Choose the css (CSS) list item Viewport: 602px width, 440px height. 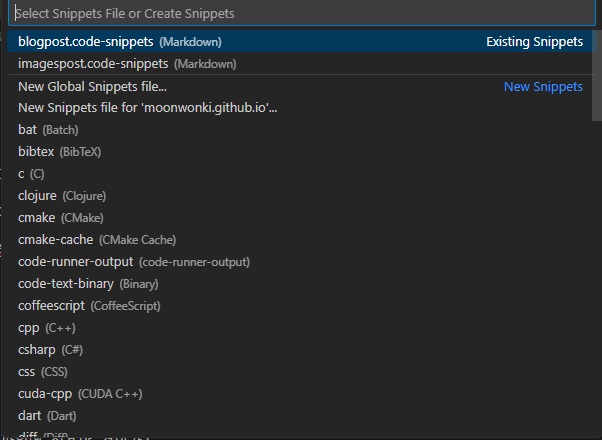(x=43, y=372)
